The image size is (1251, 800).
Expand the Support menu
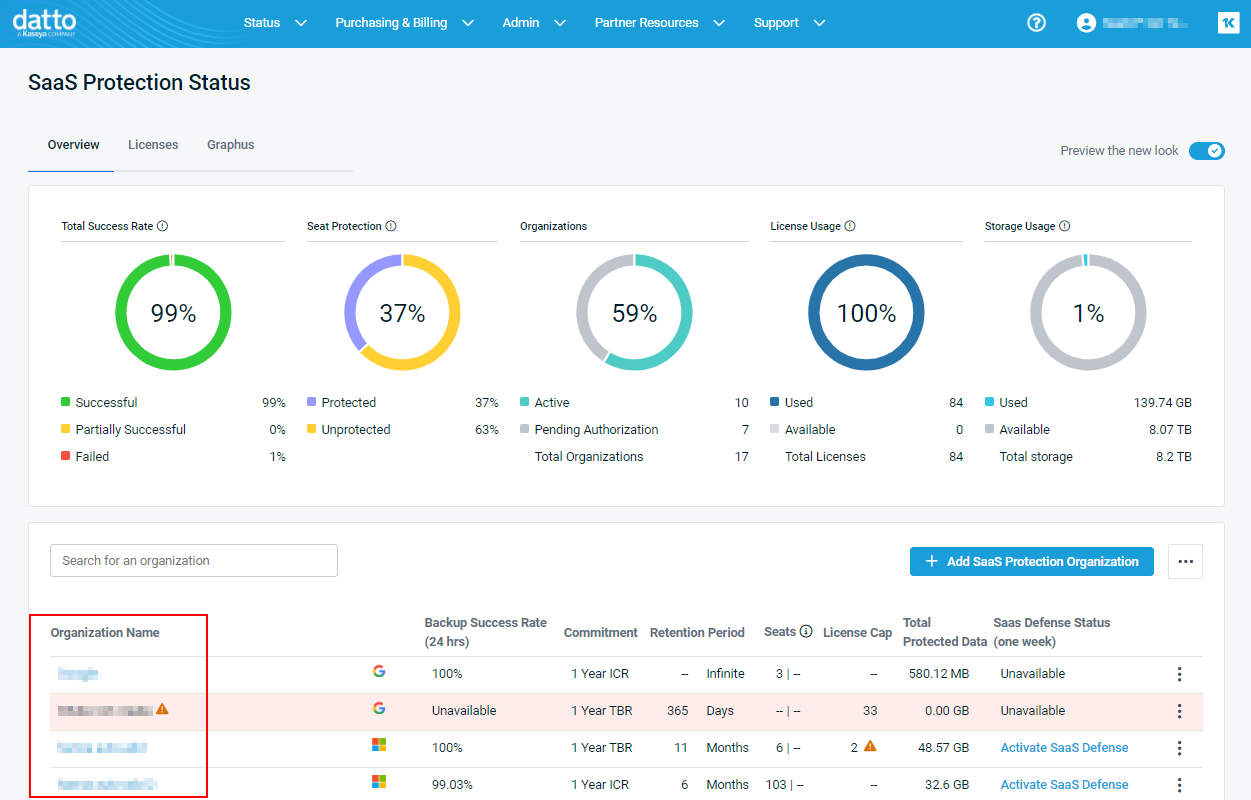pos(789,22)
